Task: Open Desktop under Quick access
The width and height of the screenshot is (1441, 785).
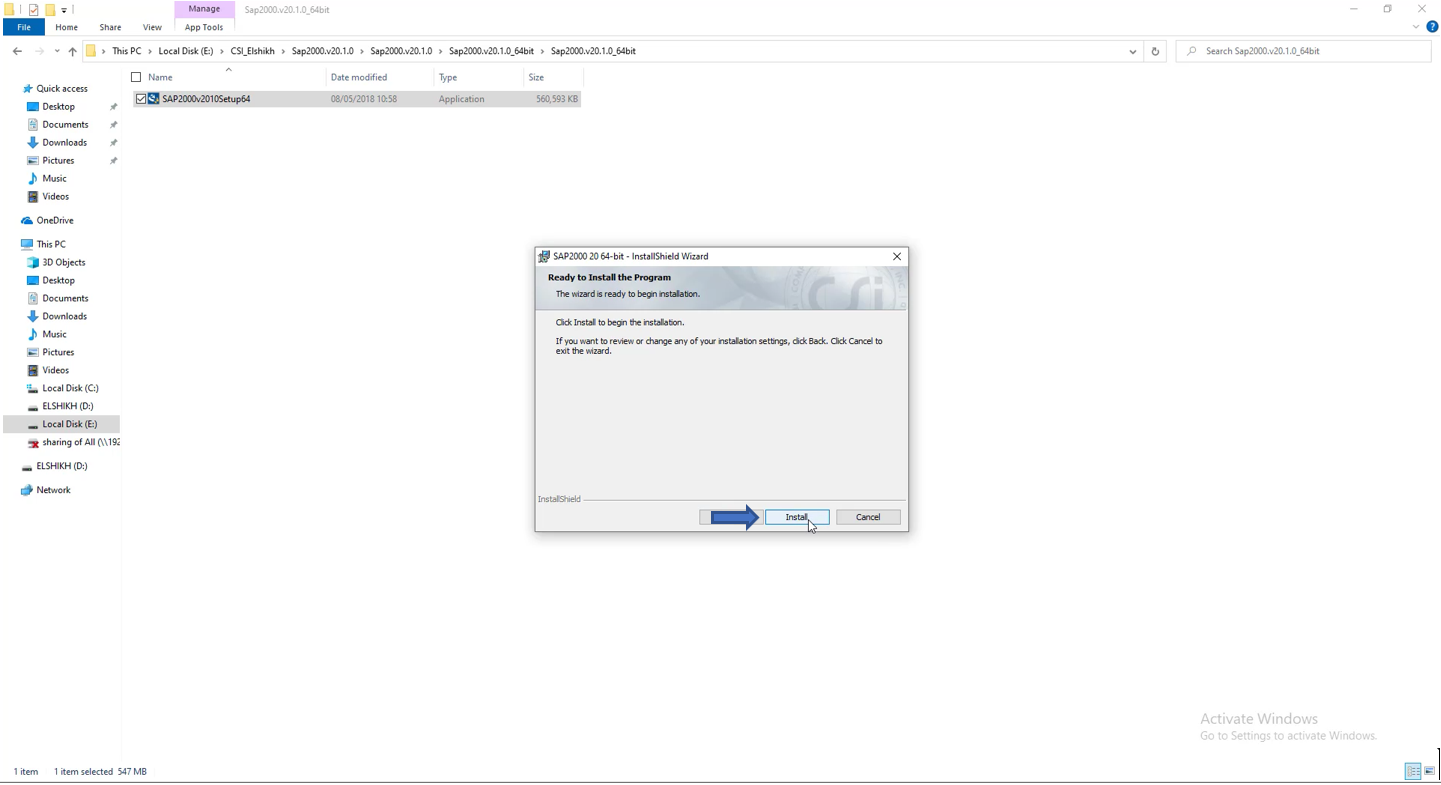Action: coord(58,107)
